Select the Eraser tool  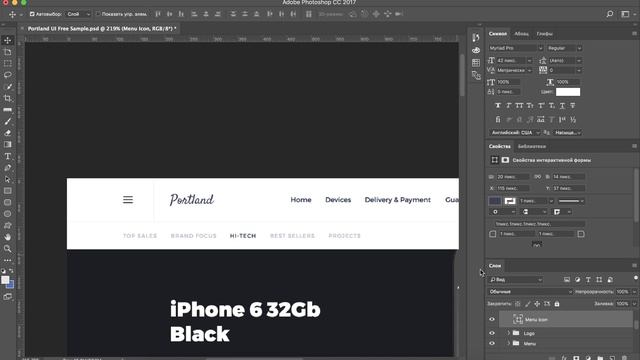(x=7, y=133)
